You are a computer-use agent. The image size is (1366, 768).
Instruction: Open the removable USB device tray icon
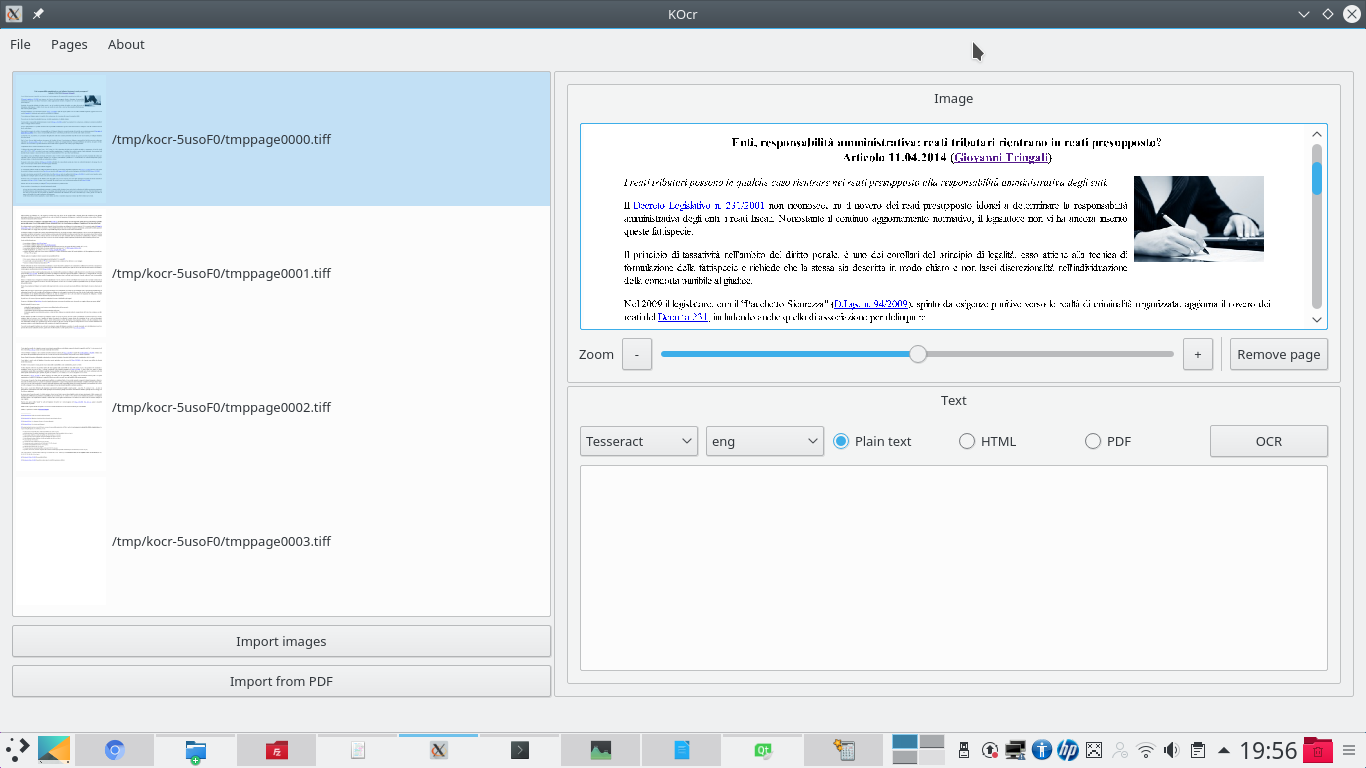pos(964,750)
